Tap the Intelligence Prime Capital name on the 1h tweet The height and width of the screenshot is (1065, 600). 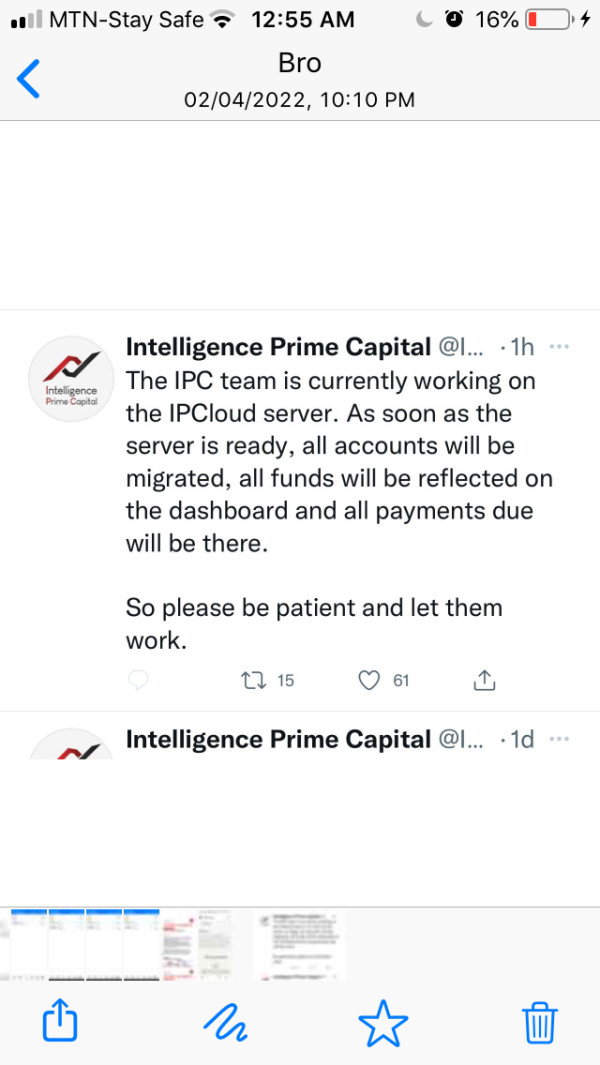(x=278, y=347)
